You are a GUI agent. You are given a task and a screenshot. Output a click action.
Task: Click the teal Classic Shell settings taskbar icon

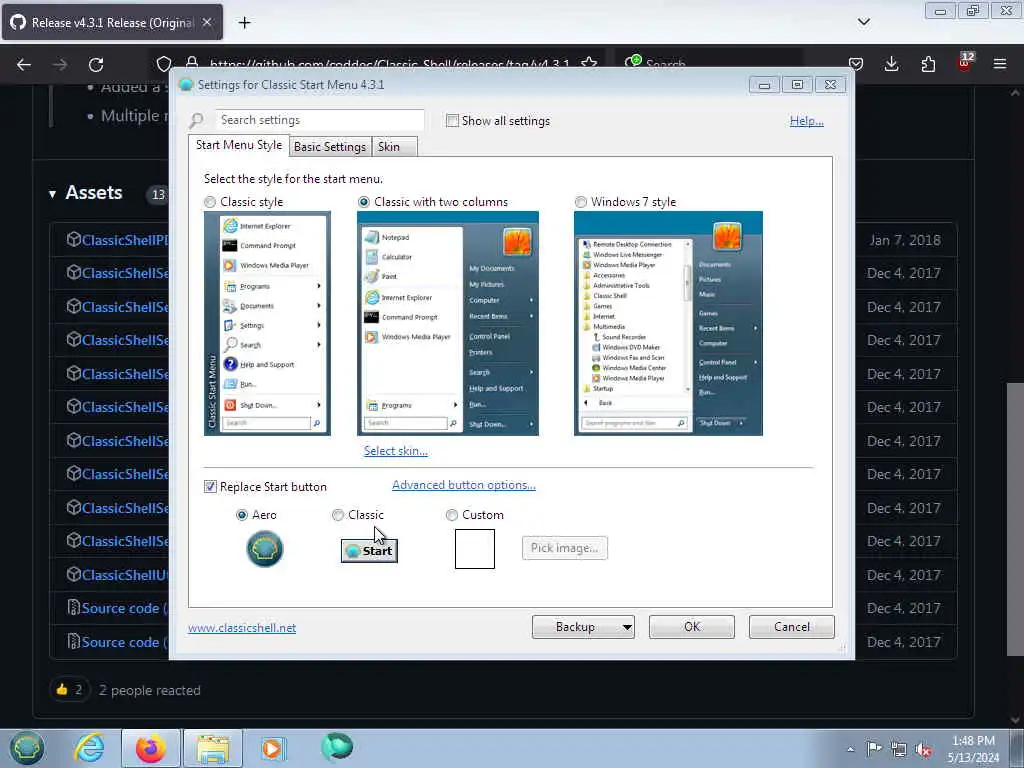coord(337,747)
